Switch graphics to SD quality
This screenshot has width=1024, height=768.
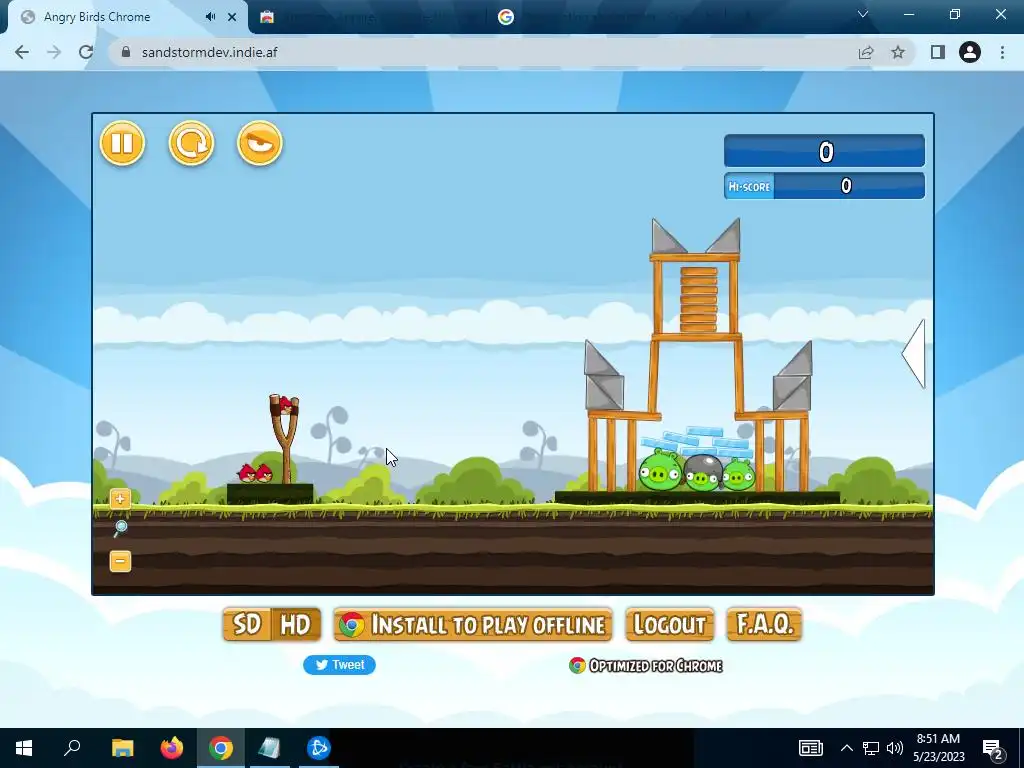pos(247,625)
